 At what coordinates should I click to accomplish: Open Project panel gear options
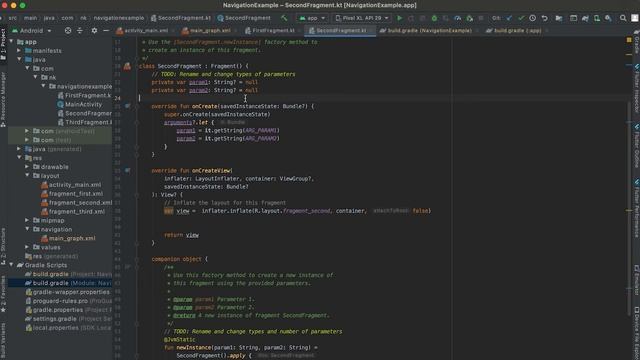coord(94,31)
